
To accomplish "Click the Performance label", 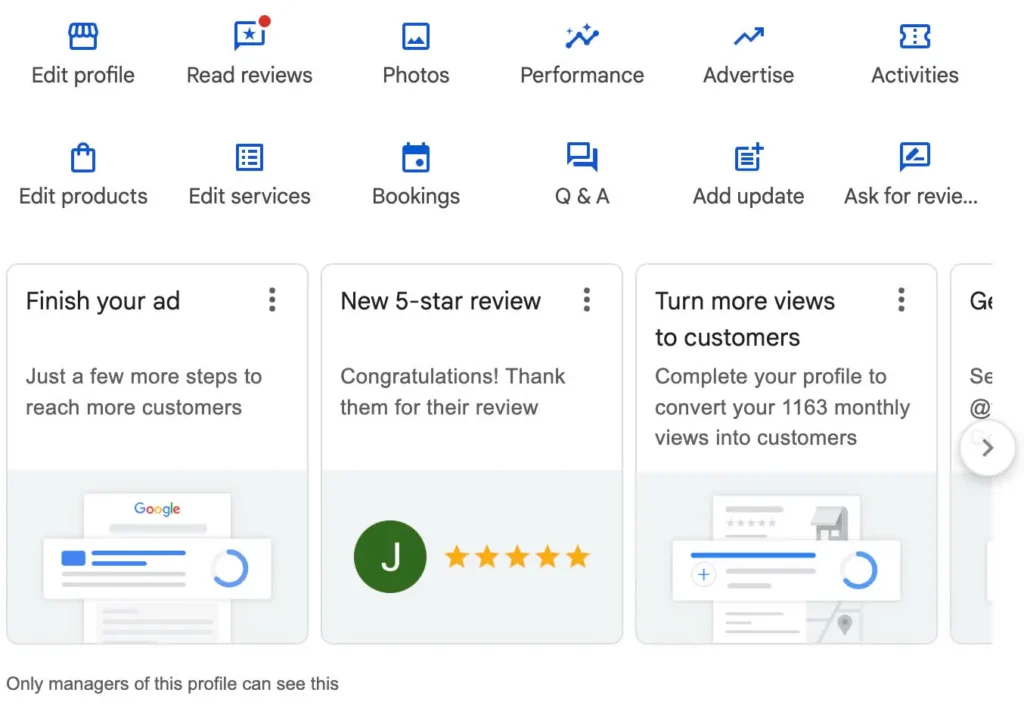I will coord(582,75).
